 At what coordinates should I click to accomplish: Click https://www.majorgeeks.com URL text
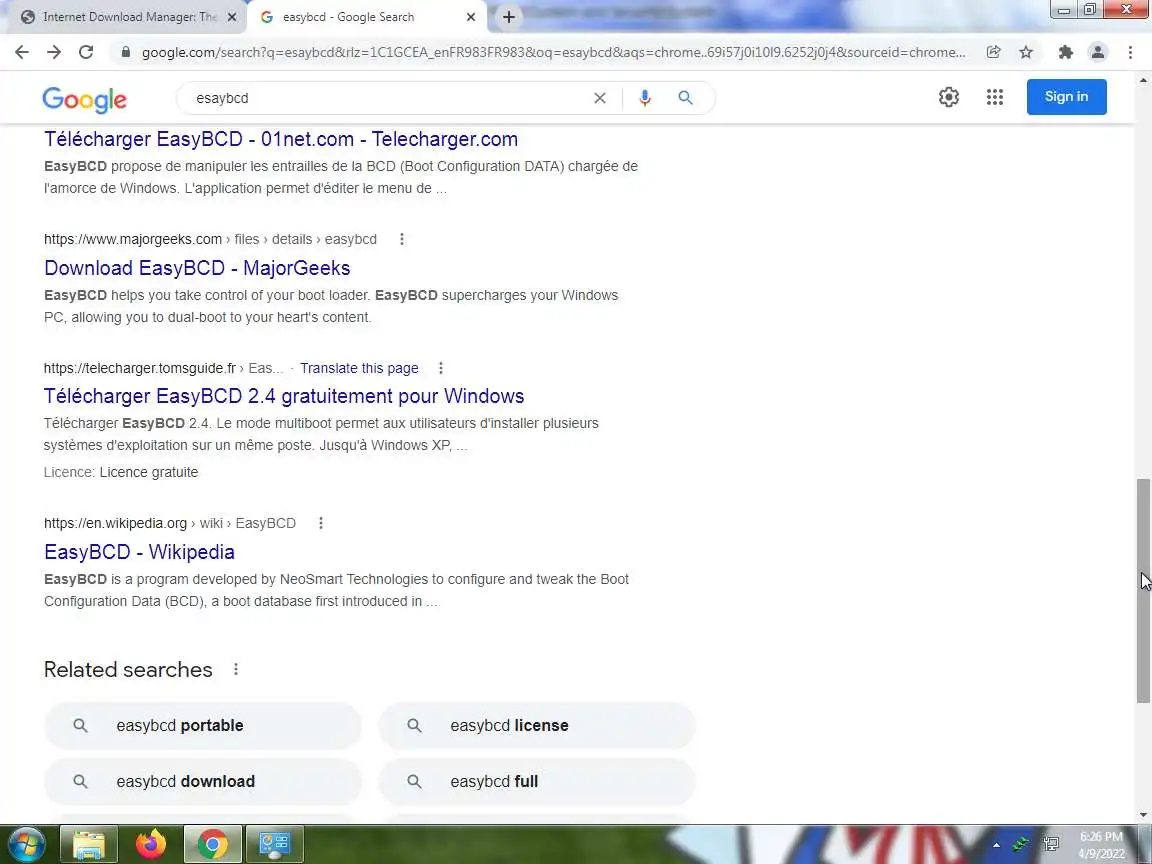132,240
